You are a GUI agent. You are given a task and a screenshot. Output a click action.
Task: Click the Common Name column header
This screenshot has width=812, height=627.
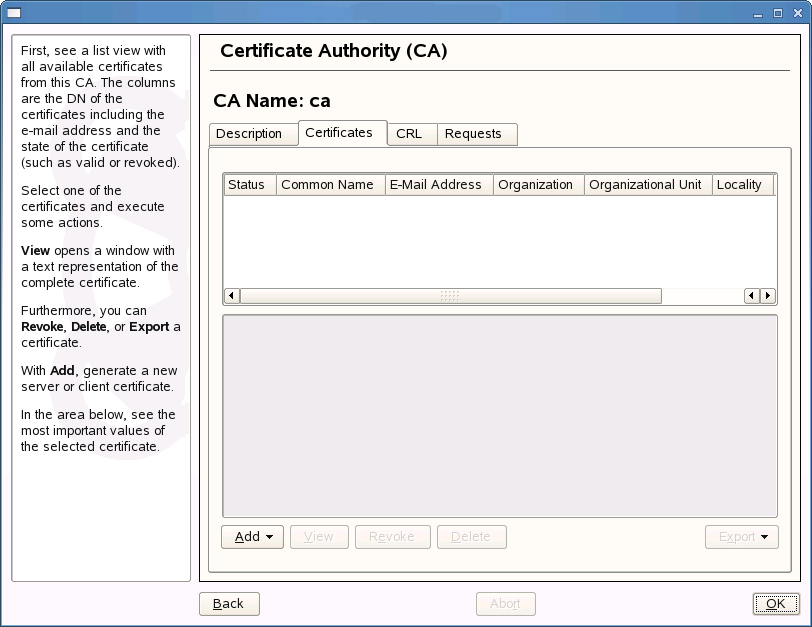pyautogui.click(x=328, y=185)
